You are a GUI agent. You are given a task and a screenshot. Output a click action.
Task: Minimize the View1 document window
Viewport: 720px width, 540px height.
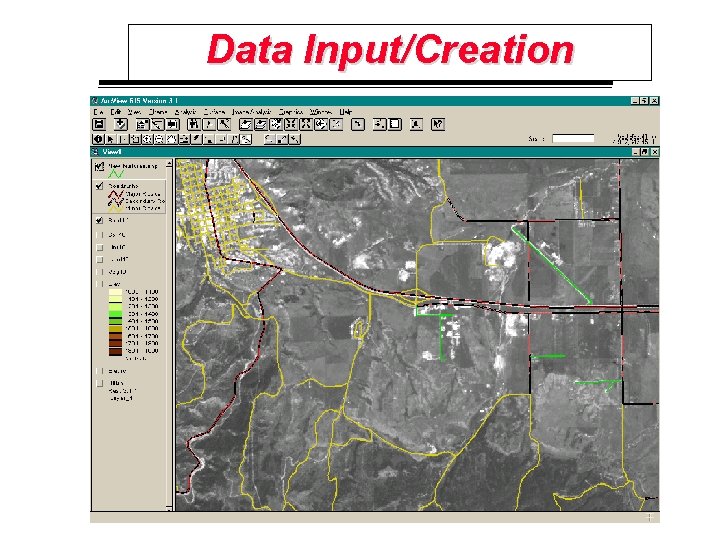tap(636, 152)
